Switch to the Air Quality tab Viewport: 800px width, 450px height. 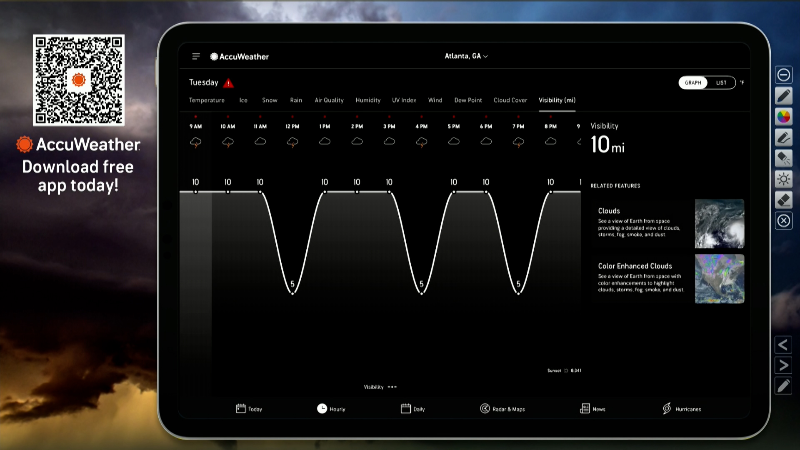(329, 100)
